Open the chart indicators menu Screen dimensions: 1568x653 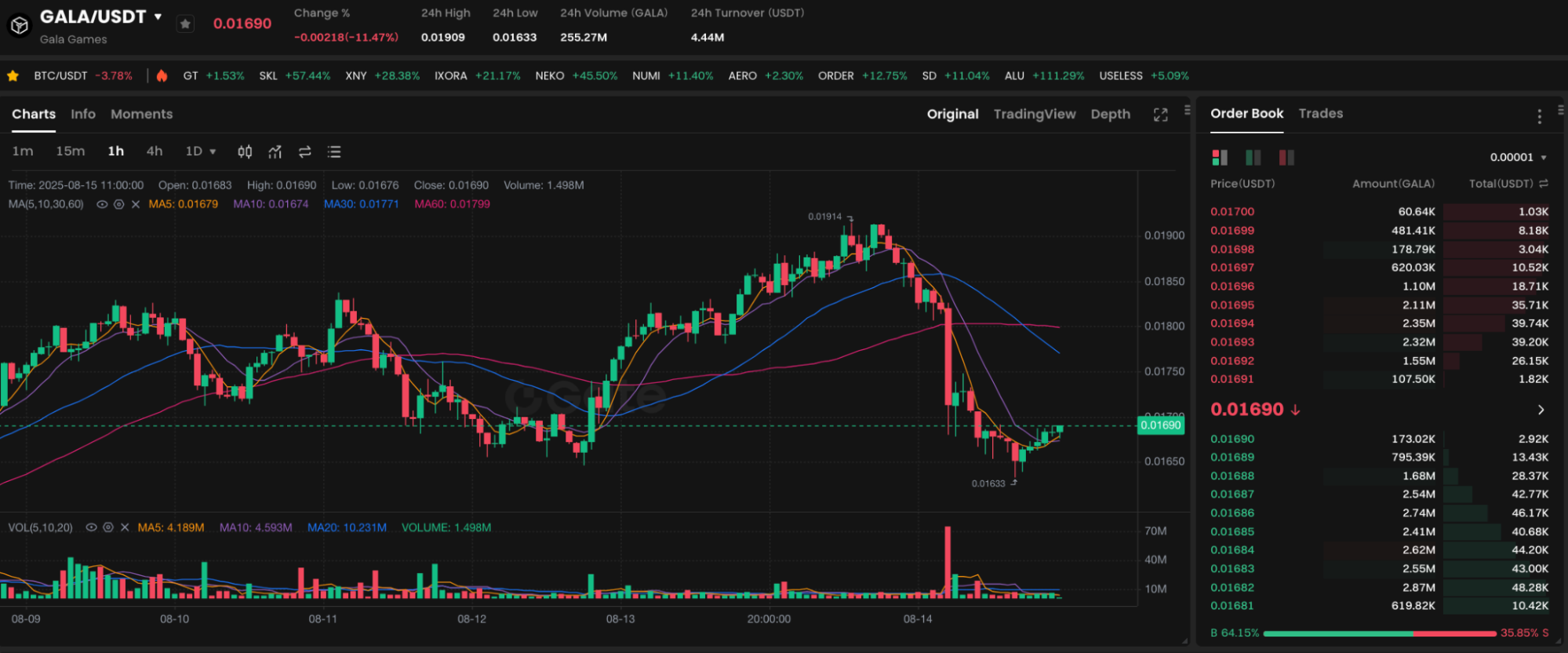coord(275,151)
